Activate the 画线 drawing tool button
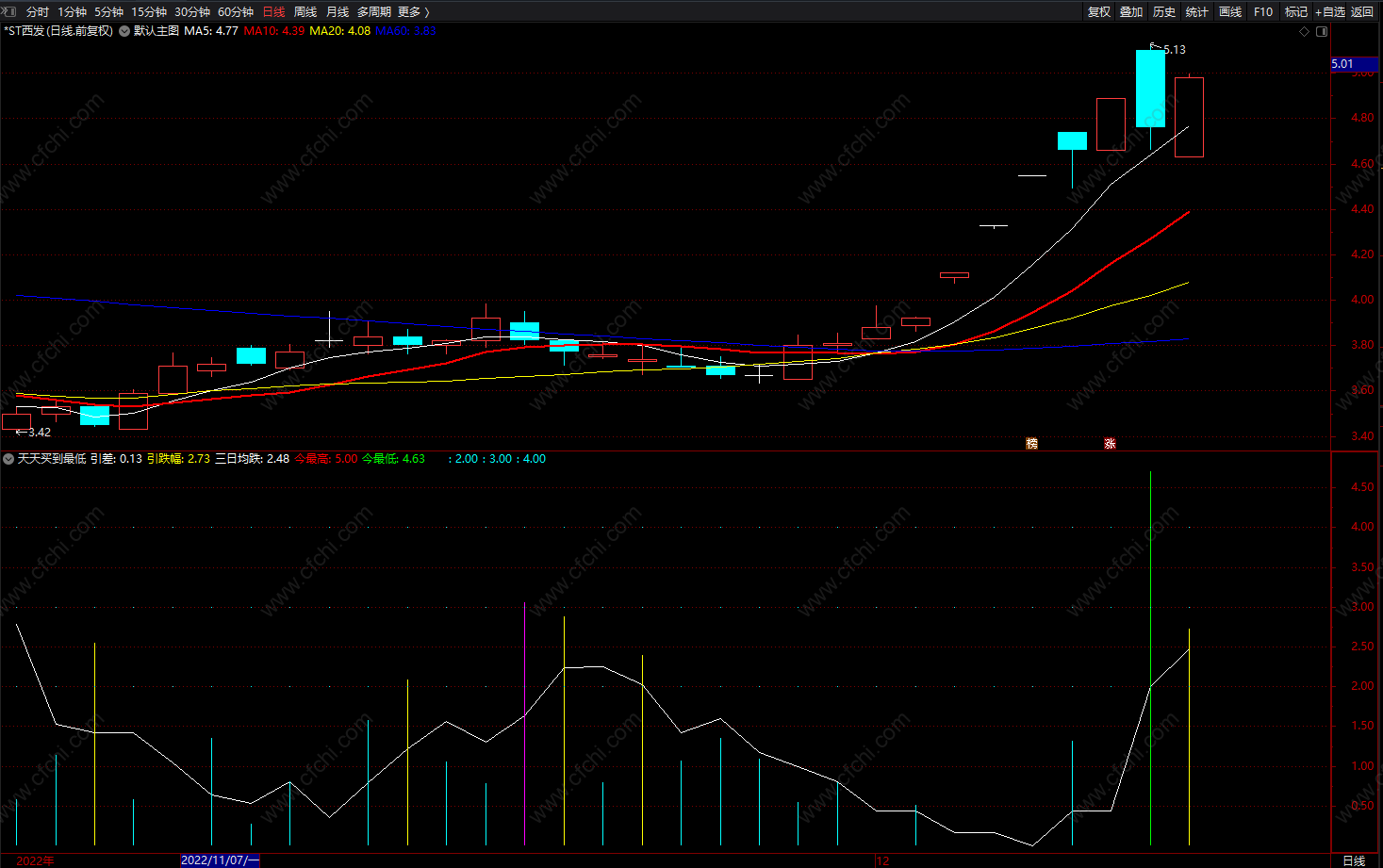The image size is (1383, 868). (x=1230, y=12)
